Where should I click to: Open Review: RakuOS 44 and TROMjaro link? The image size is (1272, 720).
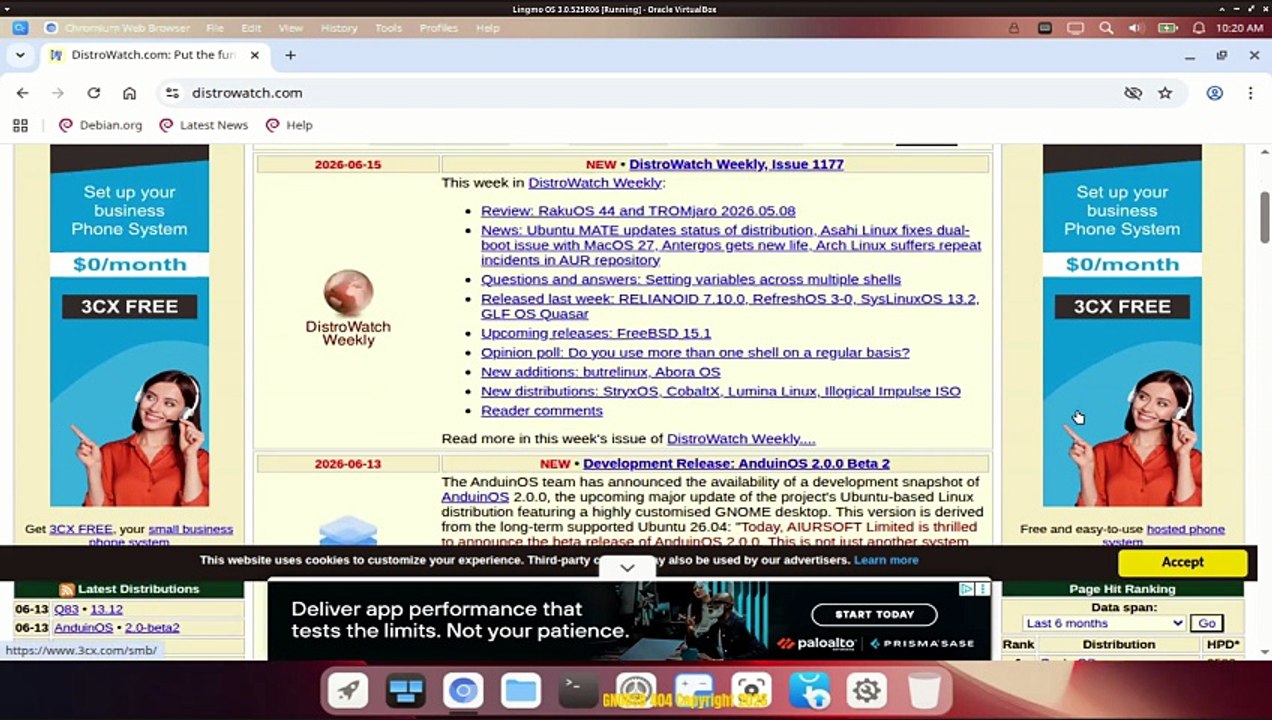click(x=638, y=211)
